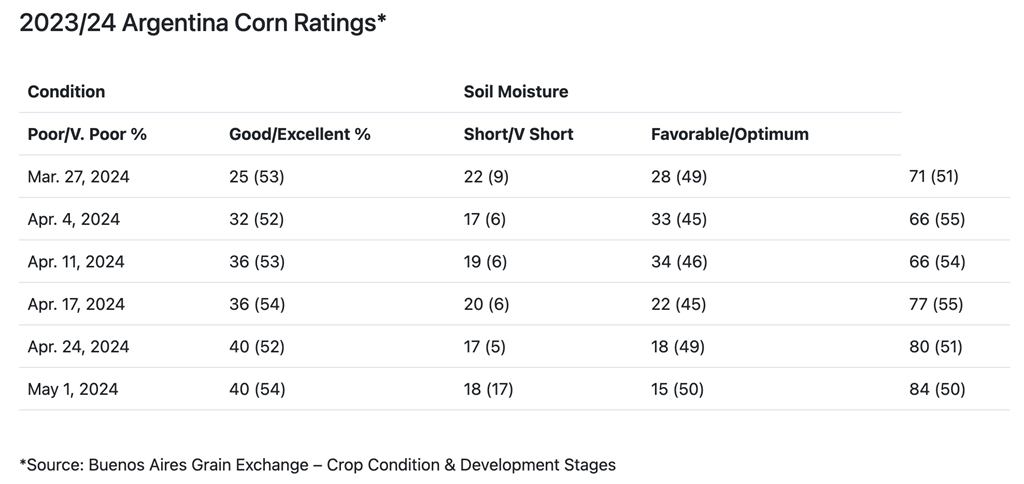This screenshot has height=484, width=1024.
Task: Select the "84 (50)" value cell
Action: click(x=936, y=389)
